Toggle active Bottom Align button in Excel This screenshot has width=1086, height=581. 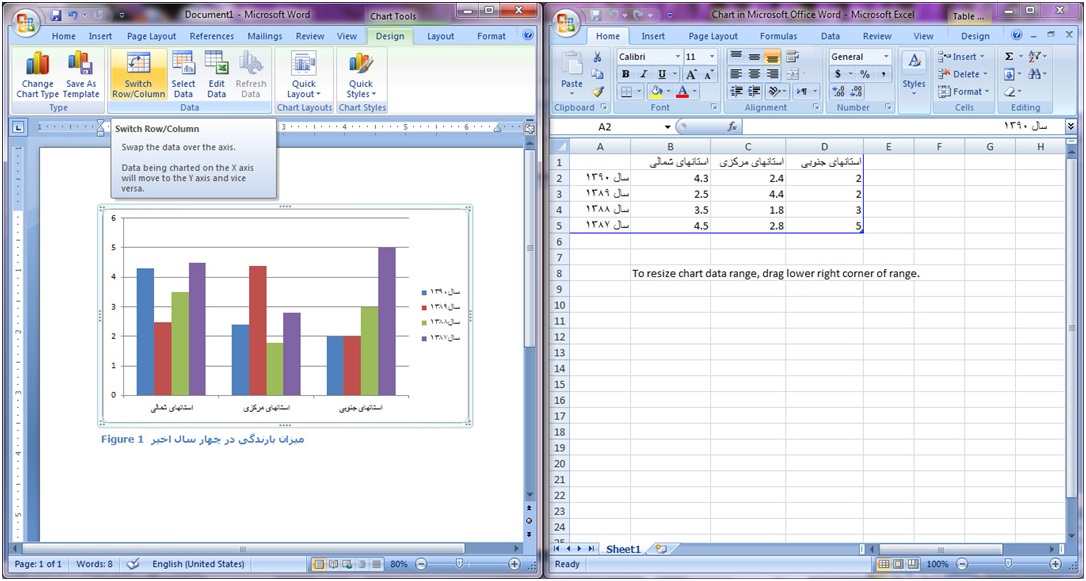click(x=772, y=57)
